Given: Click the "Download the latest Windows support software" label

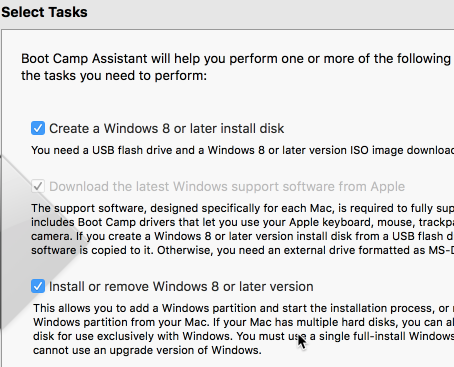Looking at the screenshot, I should [227, 187].
